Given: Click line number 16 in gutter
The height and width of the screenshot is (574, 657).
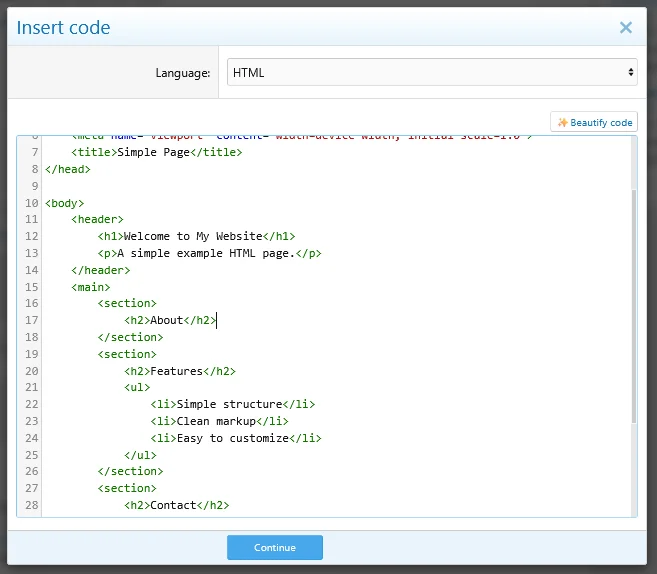Looking at the screenshot, I should tap(31, 303).
